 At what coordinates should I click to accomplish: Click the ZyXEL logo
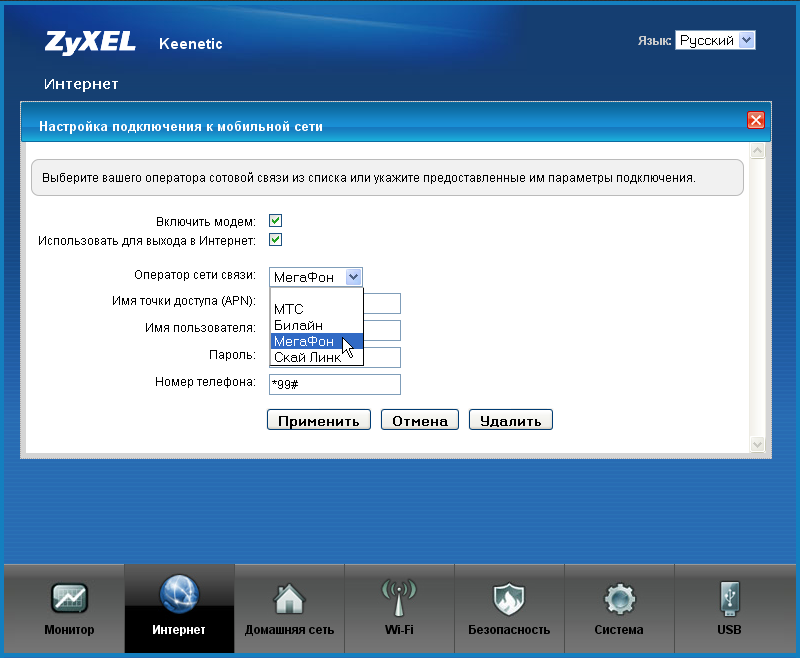(x=90, y=43)
